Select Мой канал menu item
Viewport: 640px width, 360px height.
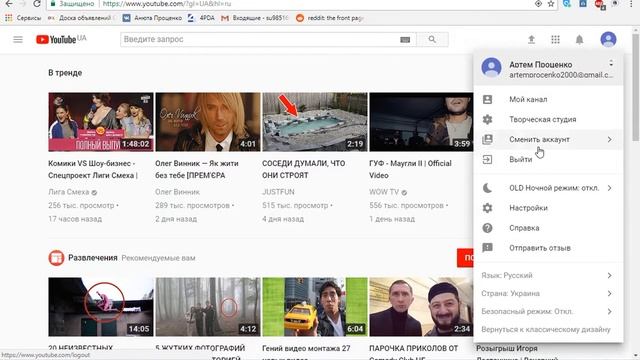[548, 99]
